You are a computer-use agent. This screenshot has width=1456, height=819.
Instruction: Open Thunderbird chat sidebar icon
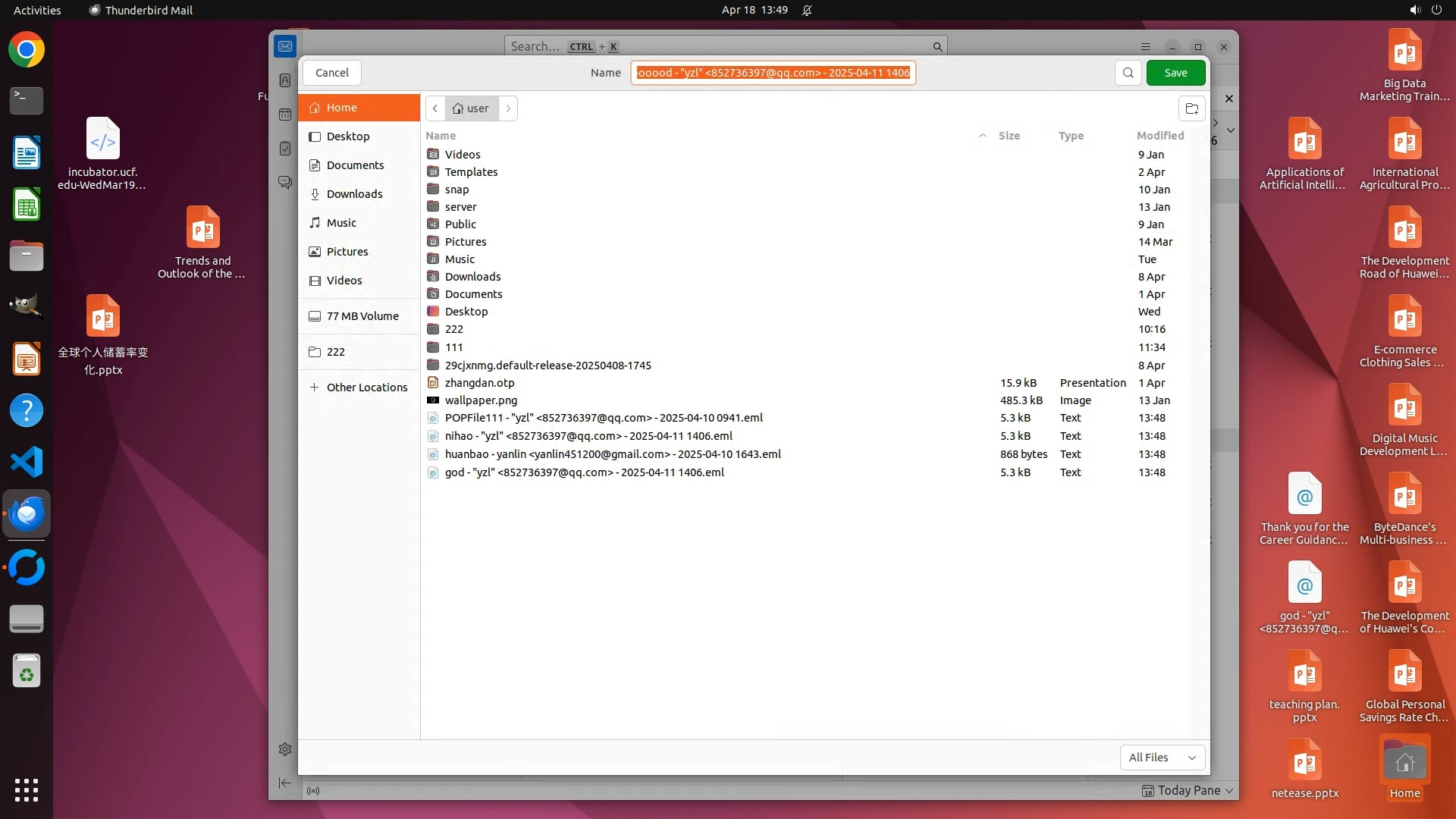(x=285, y=183)
